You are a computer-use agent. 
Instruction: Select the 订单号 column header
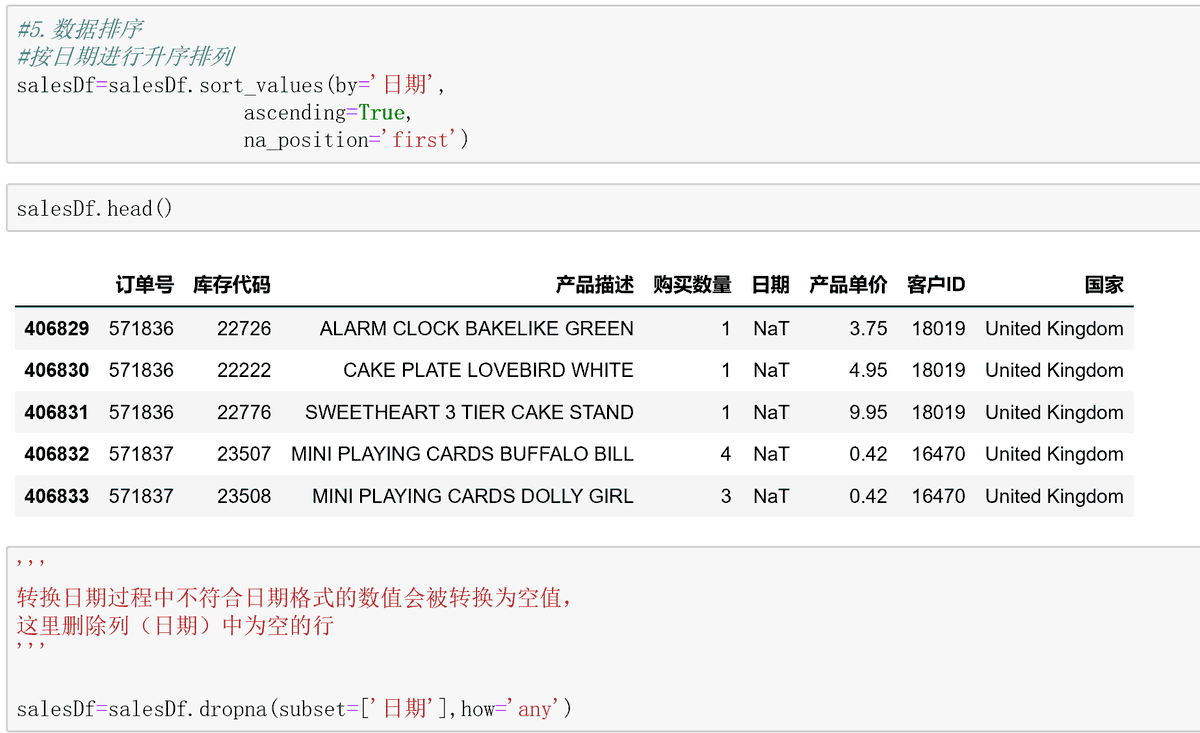(144, 285)
